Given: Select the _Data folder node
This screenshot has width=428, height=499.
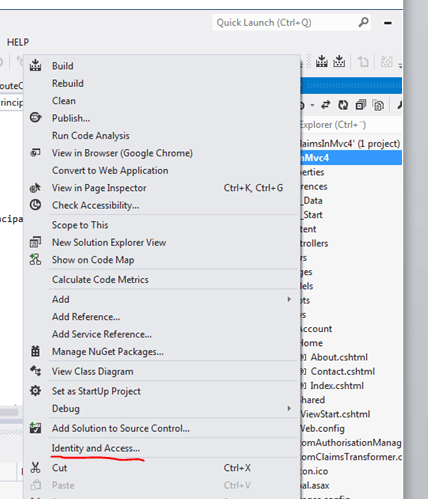Looking at the screenshot, I should [x=312, y=200].
